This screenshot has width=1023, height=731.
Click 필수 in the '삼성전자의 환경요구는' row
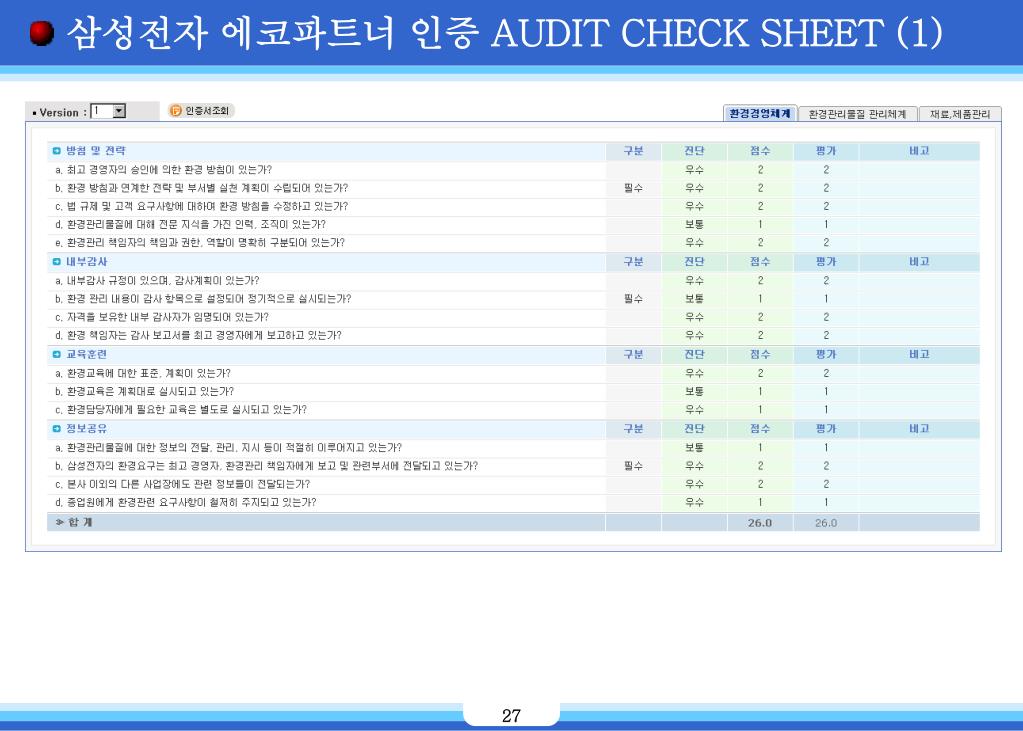(633, 466)
